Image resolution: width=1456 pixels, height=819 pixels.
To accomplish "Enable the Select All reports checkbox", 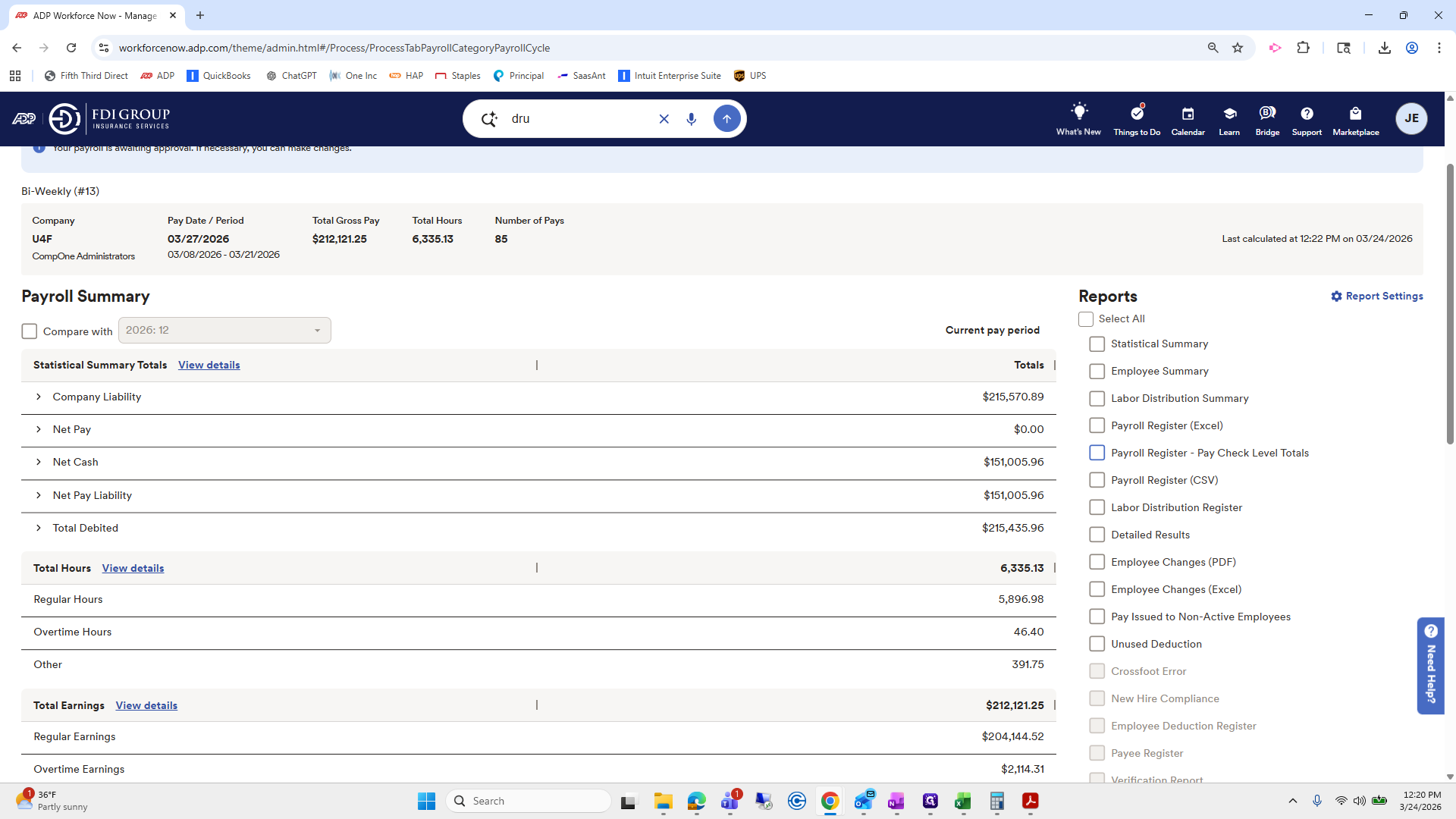I will point(1086,318).
